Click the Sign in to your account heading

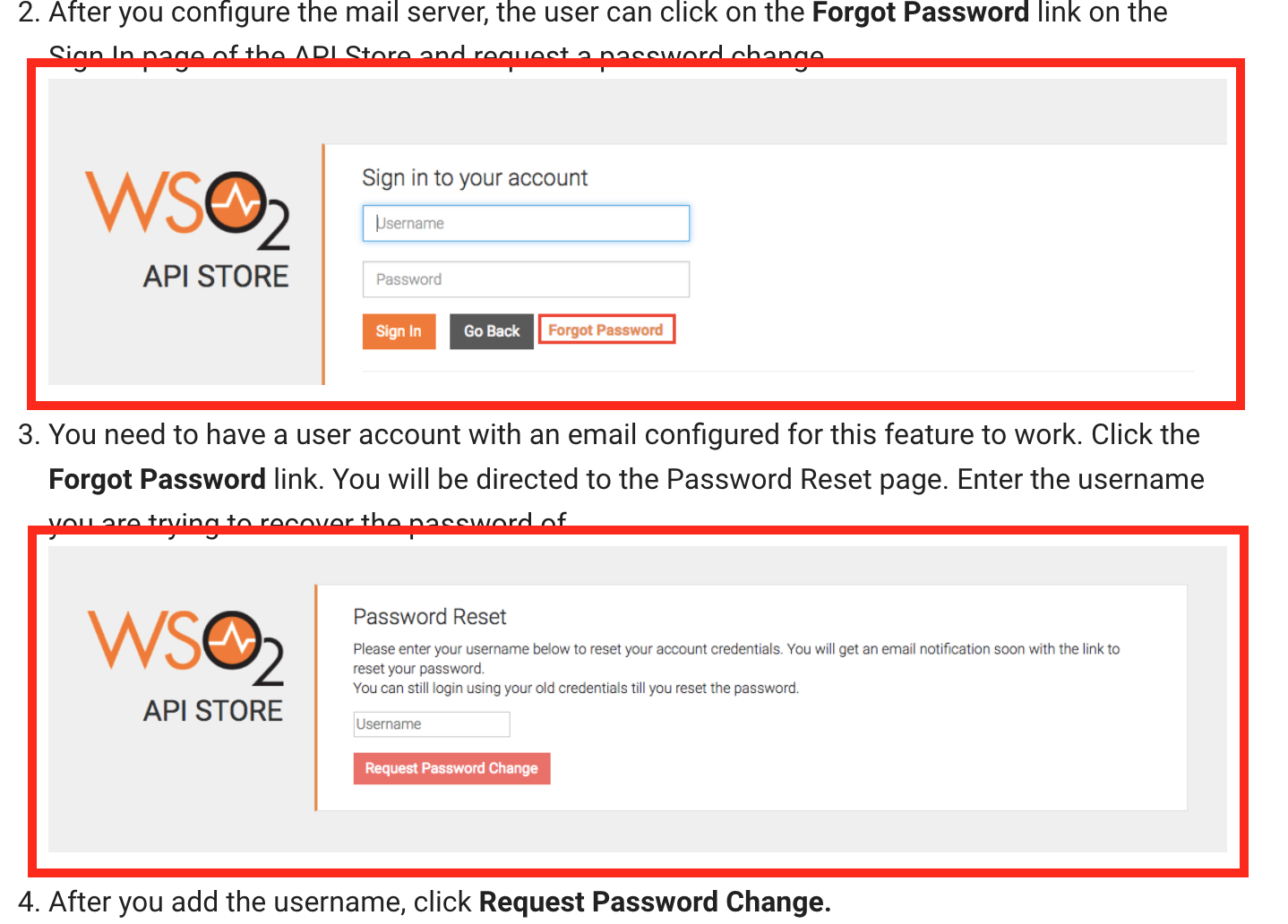coord(476,177)
